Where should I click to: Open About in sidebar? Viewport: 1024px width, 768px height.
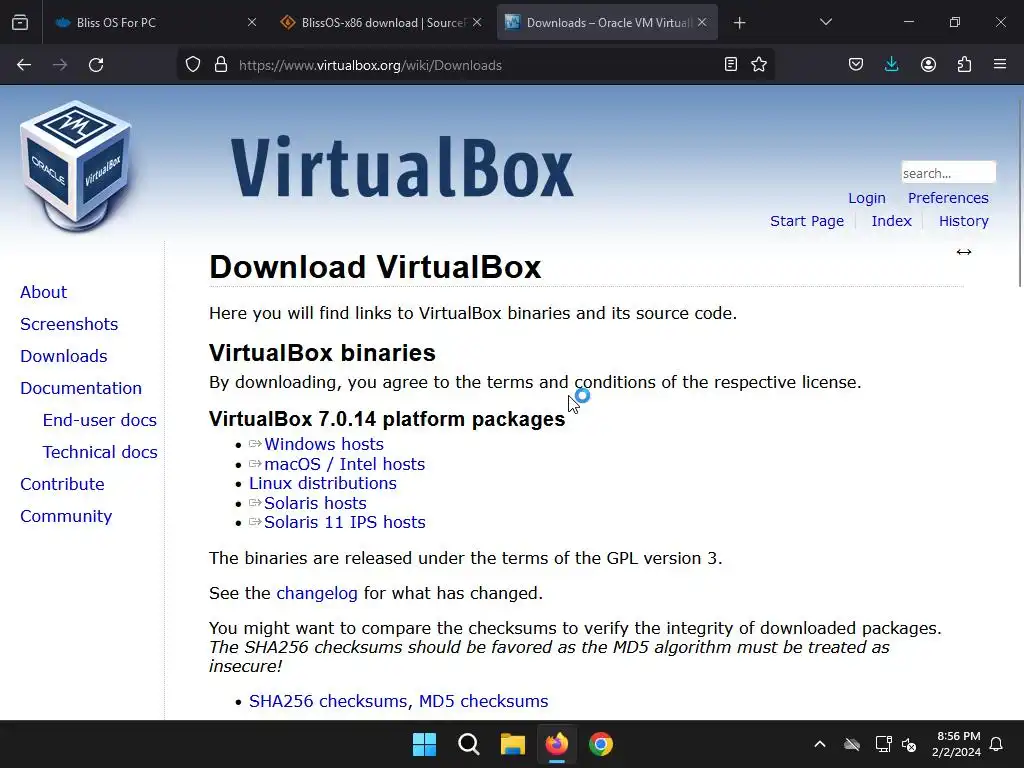tap(43, 292)
